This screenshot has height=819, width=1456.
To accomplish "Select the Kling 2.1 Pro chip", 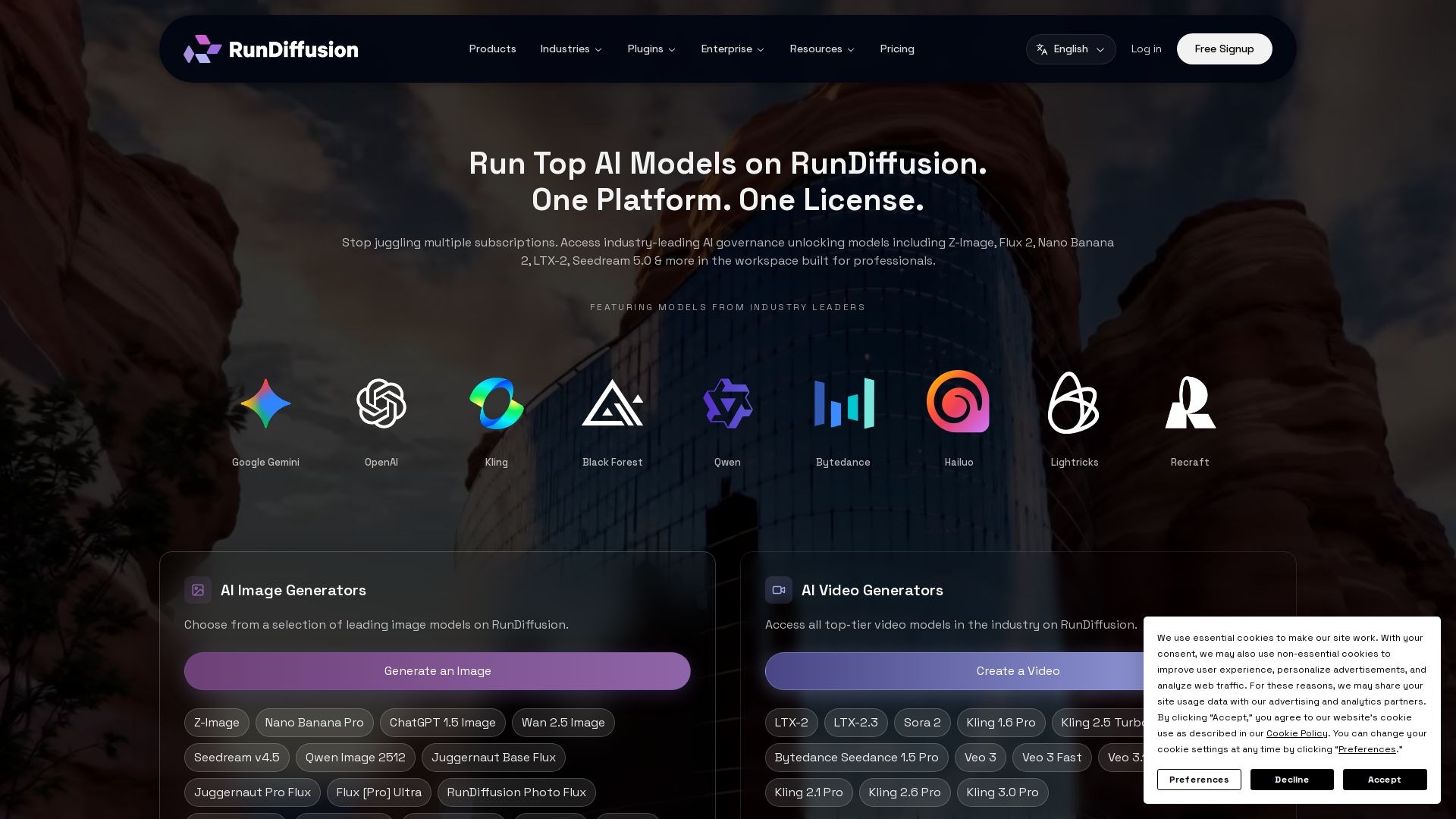I will click(808, 792).
